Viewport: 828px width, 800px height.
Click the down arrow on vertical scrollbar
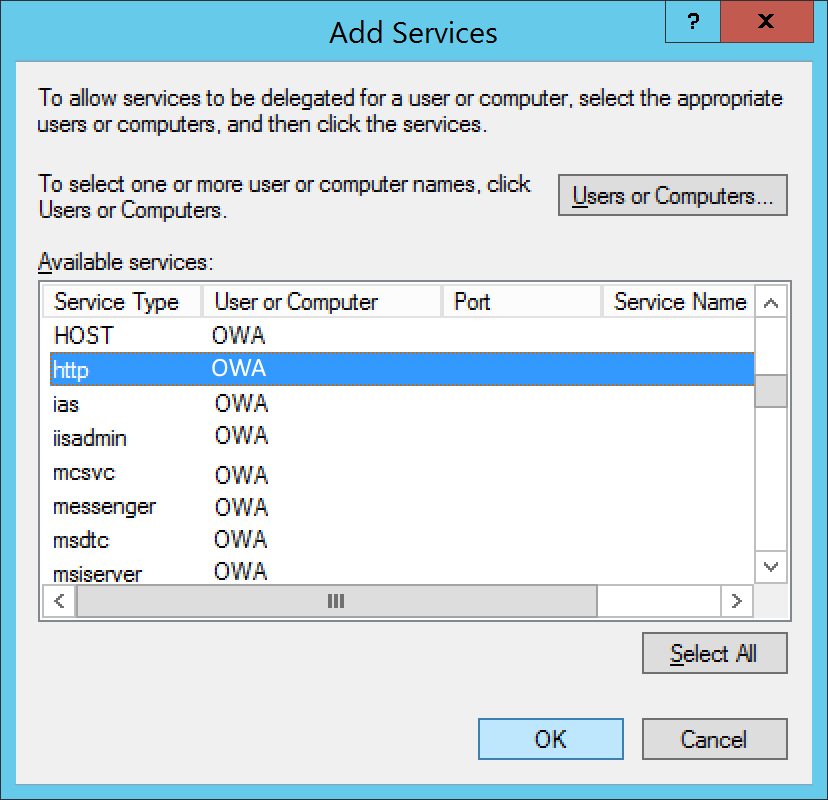[x=770, y=566]
